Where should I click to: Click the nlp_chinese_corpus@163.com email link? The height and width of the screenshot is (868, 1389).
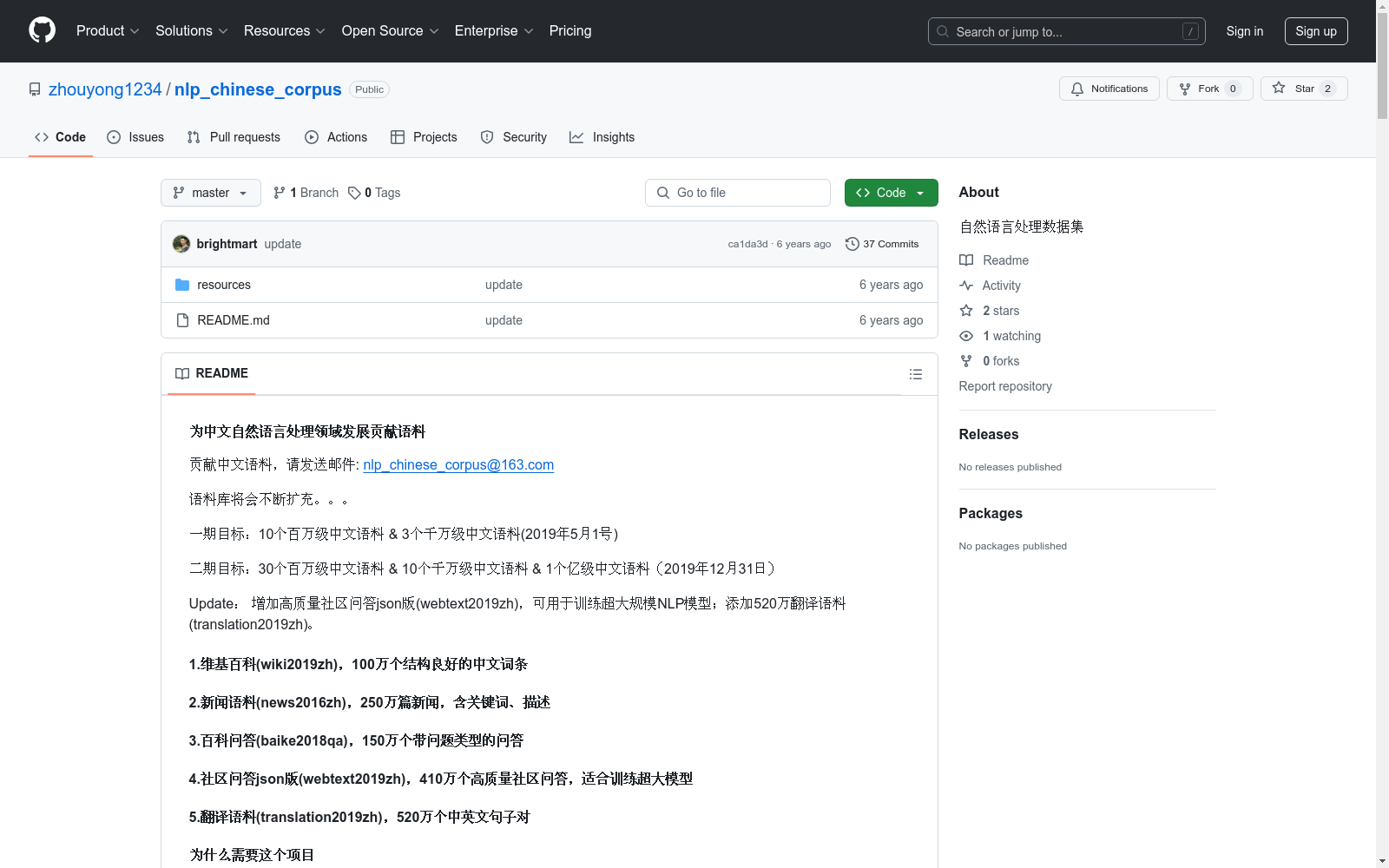(458, 464)
